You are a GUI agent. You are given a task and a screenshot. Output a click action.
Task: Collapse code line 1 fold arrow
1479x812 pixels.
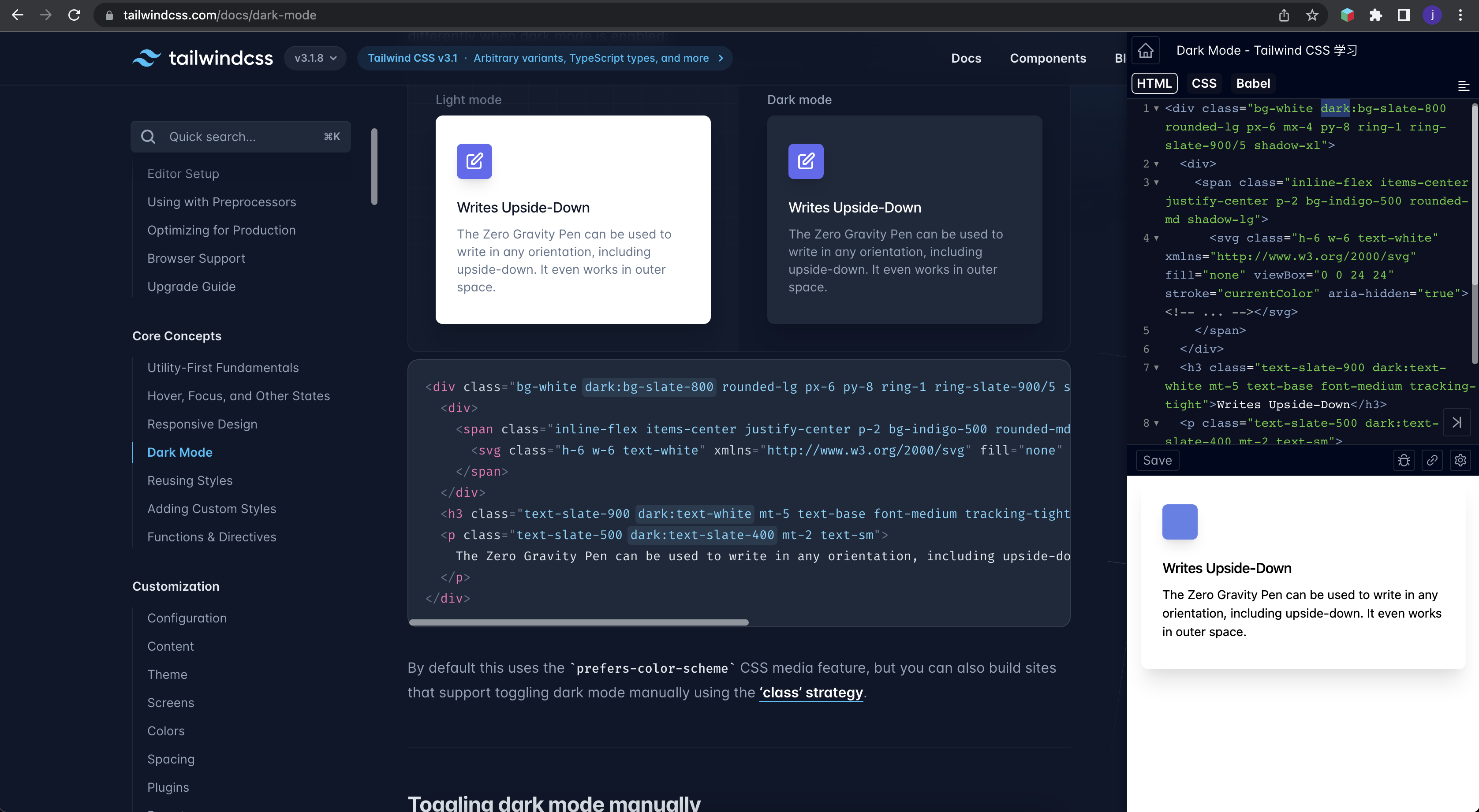[1156, 108]
